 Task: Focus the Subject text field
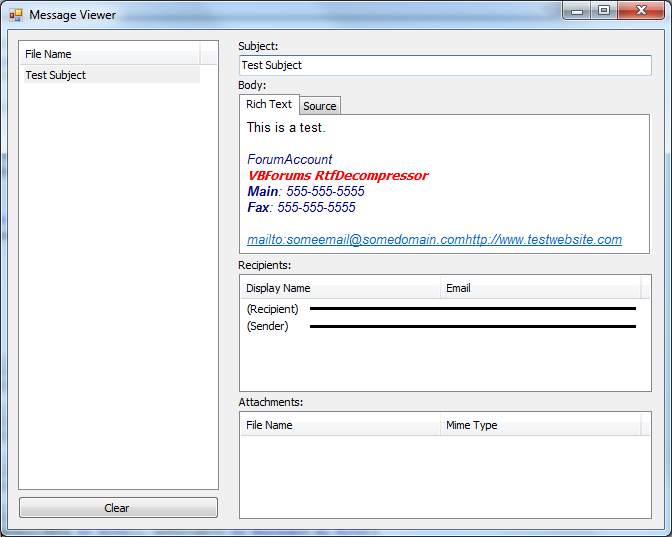click(x=445, y=65)
